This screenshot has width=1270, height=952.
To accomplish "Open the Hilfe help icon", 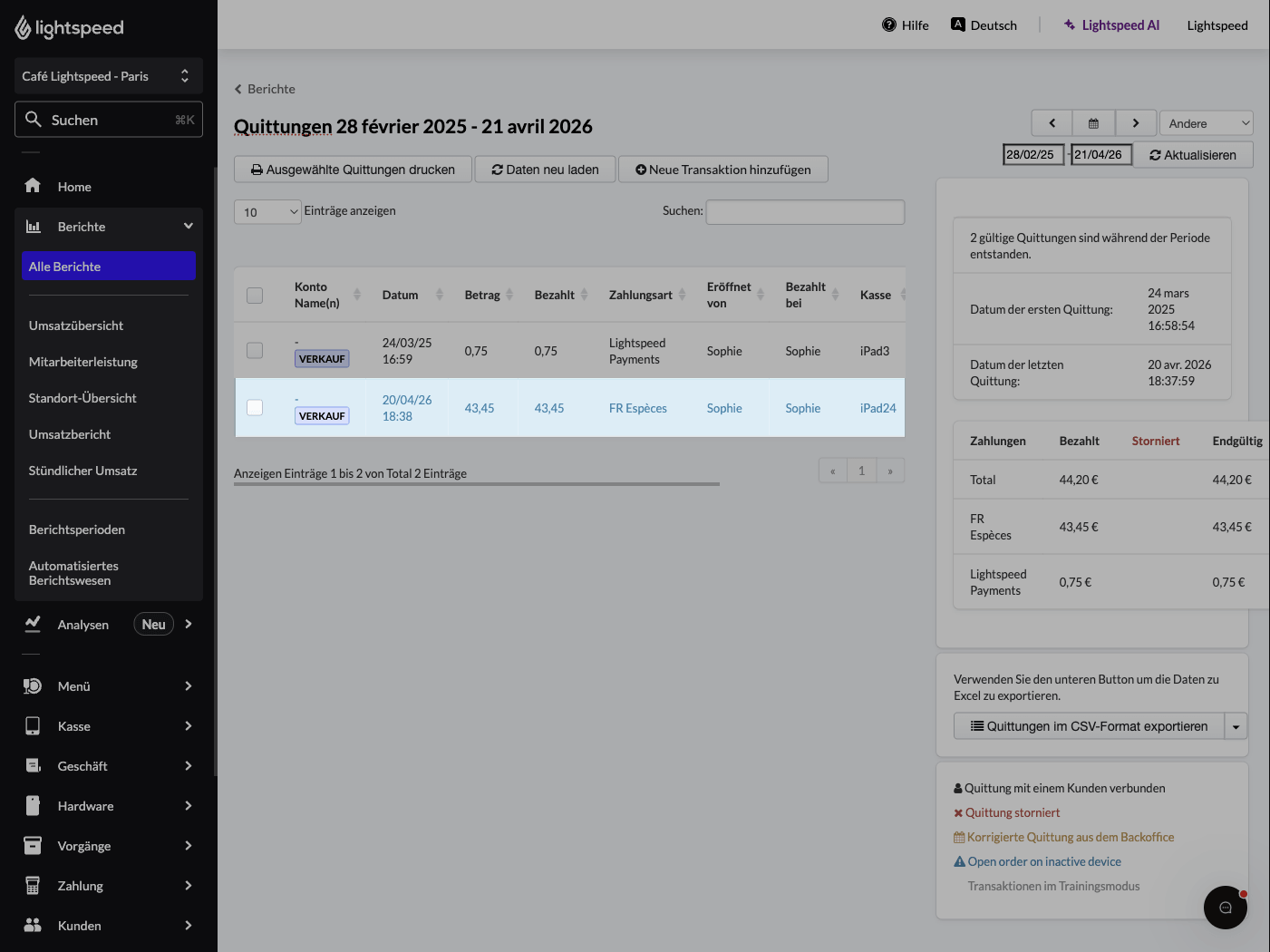I will pos(889,24).
